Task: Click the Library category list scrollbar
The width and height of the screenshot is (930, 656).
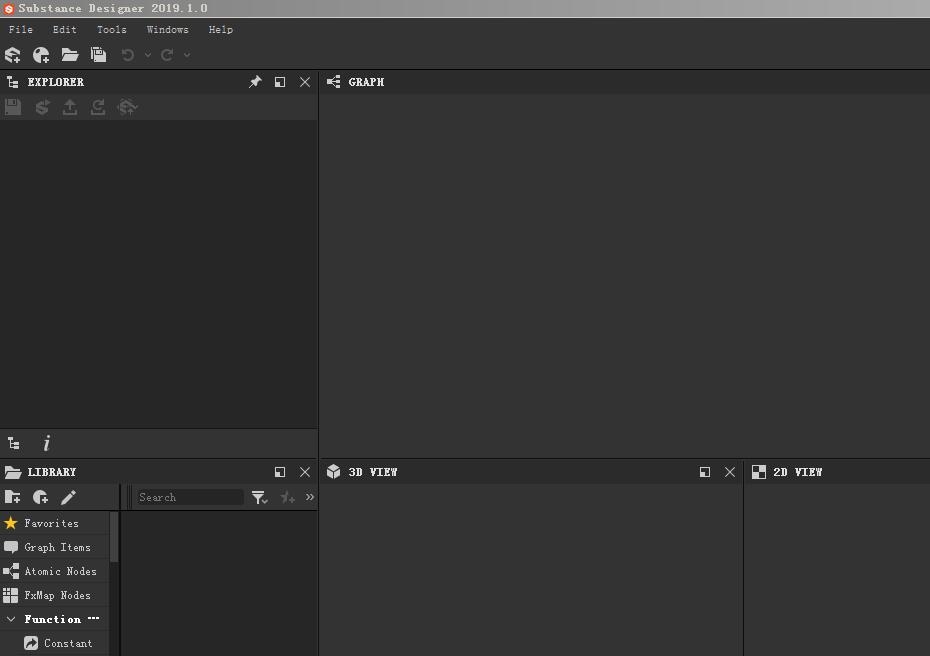Action: coord(114,537)
